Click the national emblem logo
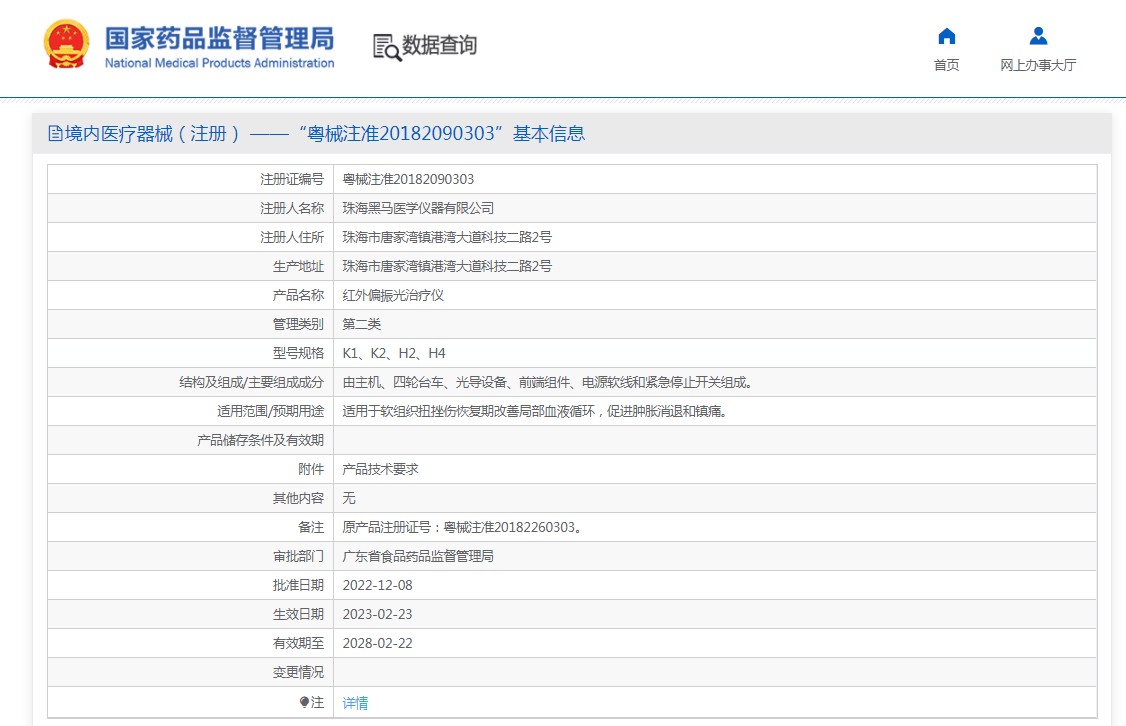 (x=67, y=45)
